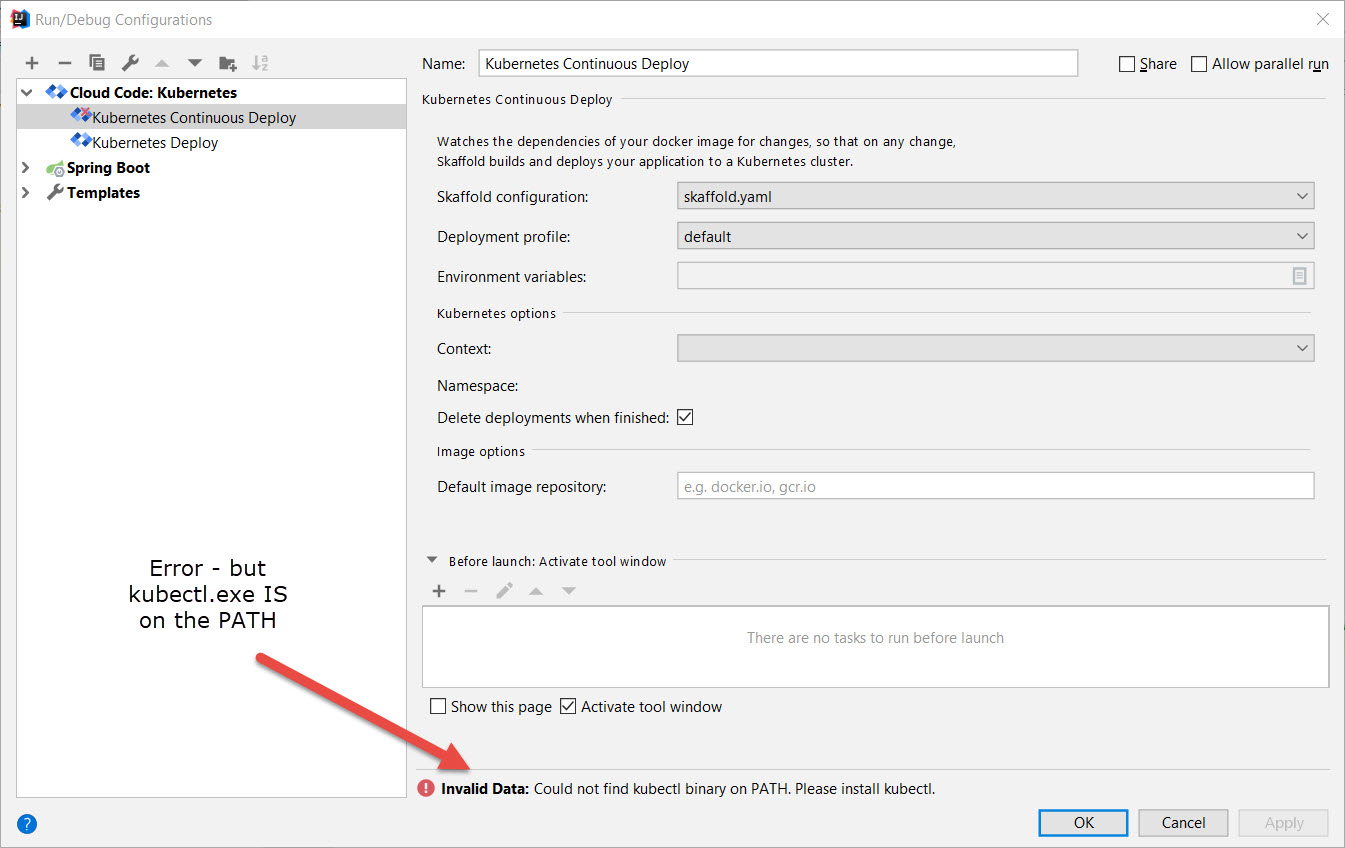Add a before launch task with plus
This screenshot has height=848, width=1345.
tap(439, 591)
